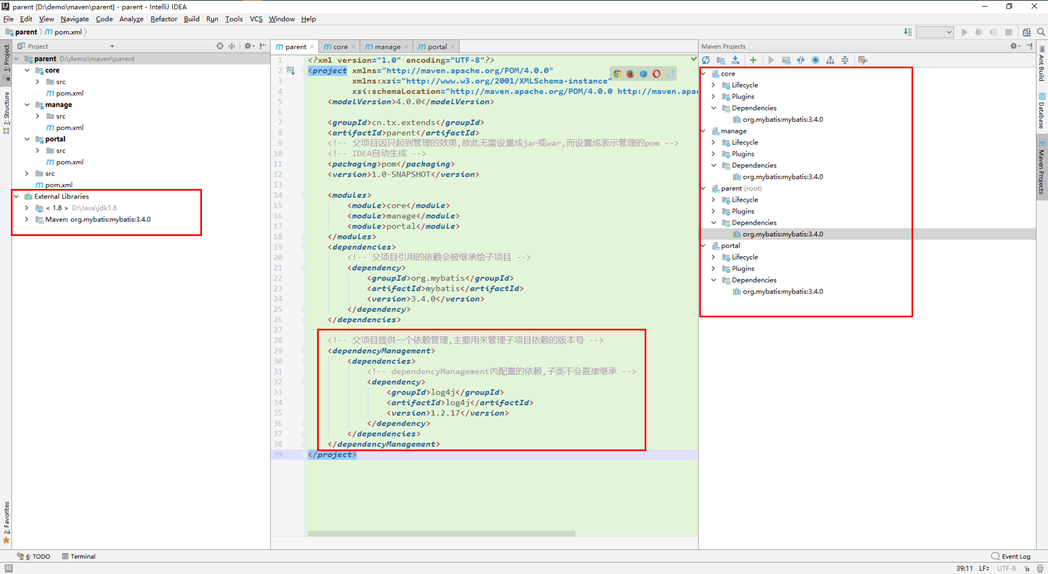Click Execute Maven Goal icon
Image resolution: width=1048 pixels, height=574 pixels.
pos(786,60)
